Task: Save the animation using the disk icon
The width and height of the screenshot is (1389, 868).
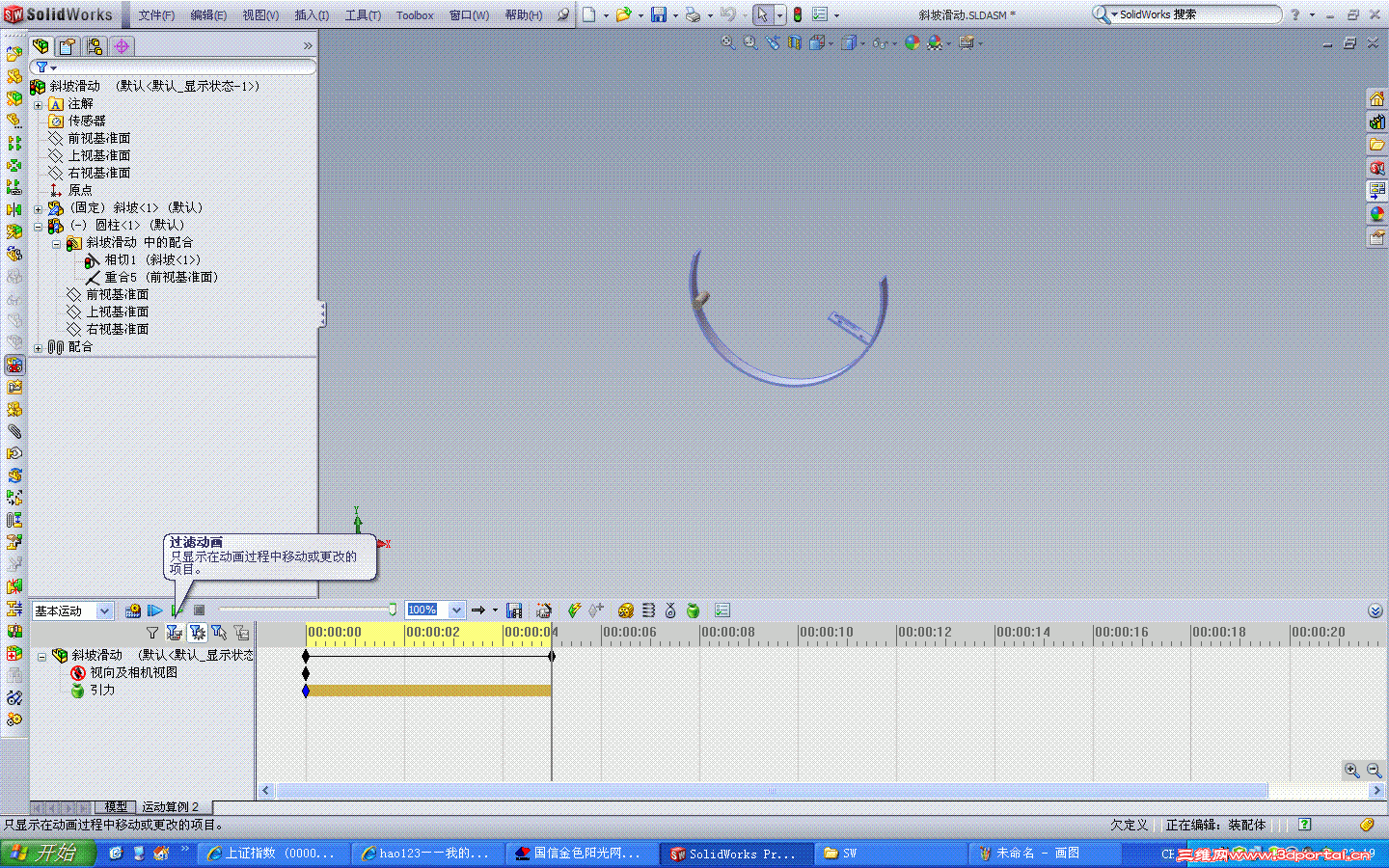Action: point(514,610)
